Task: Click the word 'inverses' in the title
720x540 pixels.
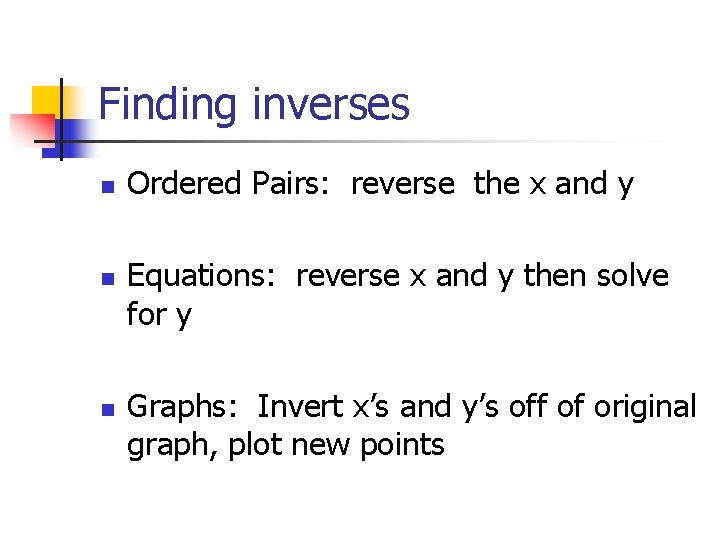Action: [x=331, y=106]
